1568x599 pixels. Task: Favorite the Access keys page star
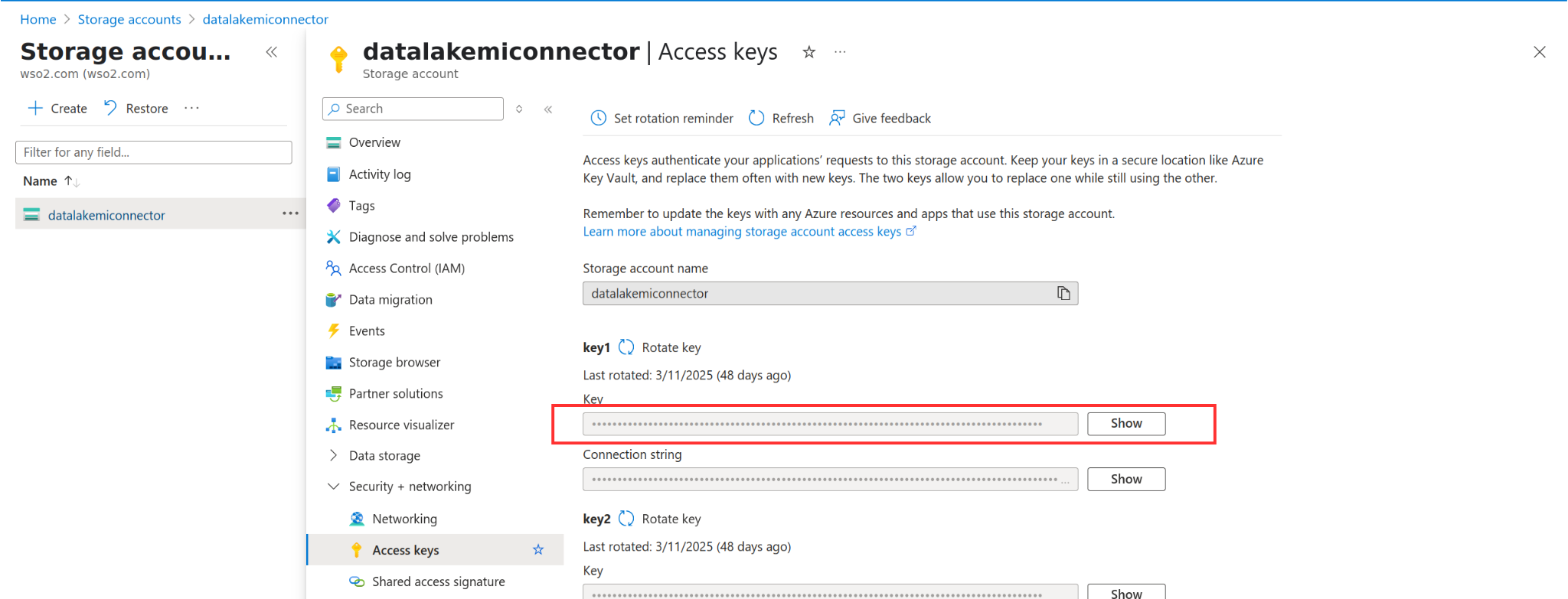808,52
